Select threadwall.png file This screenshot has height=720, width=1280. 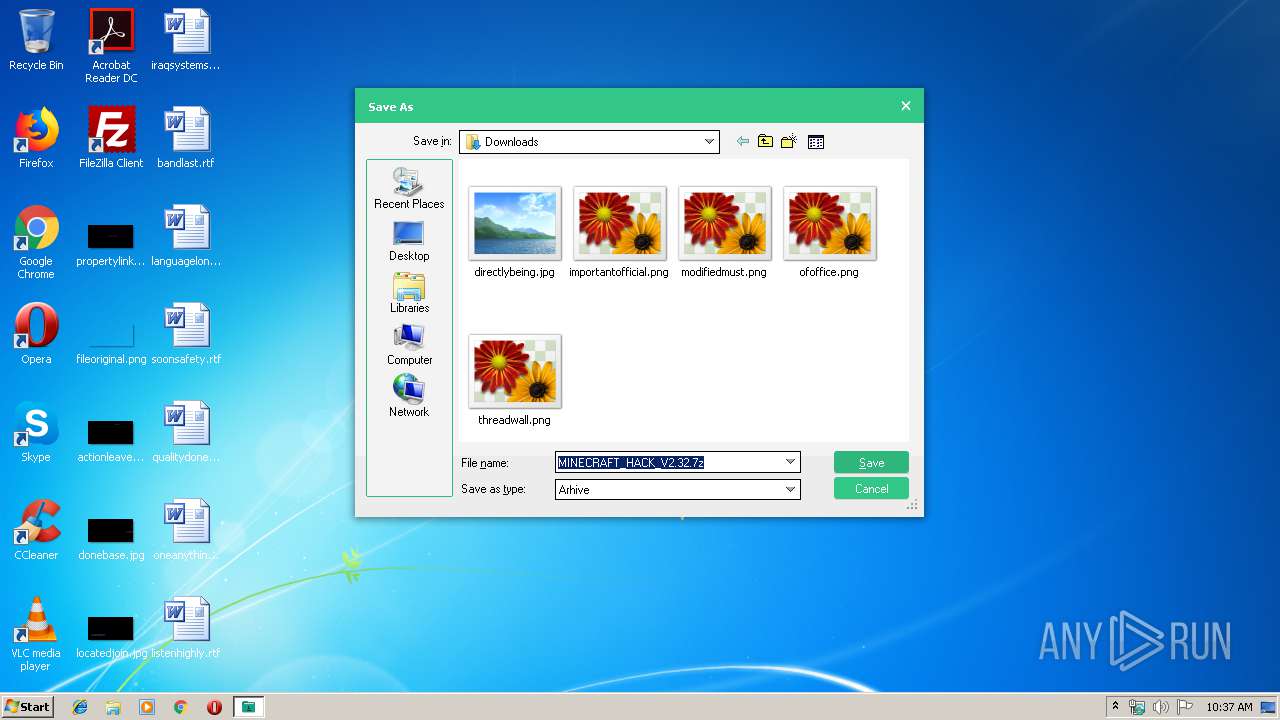point(514,381)
